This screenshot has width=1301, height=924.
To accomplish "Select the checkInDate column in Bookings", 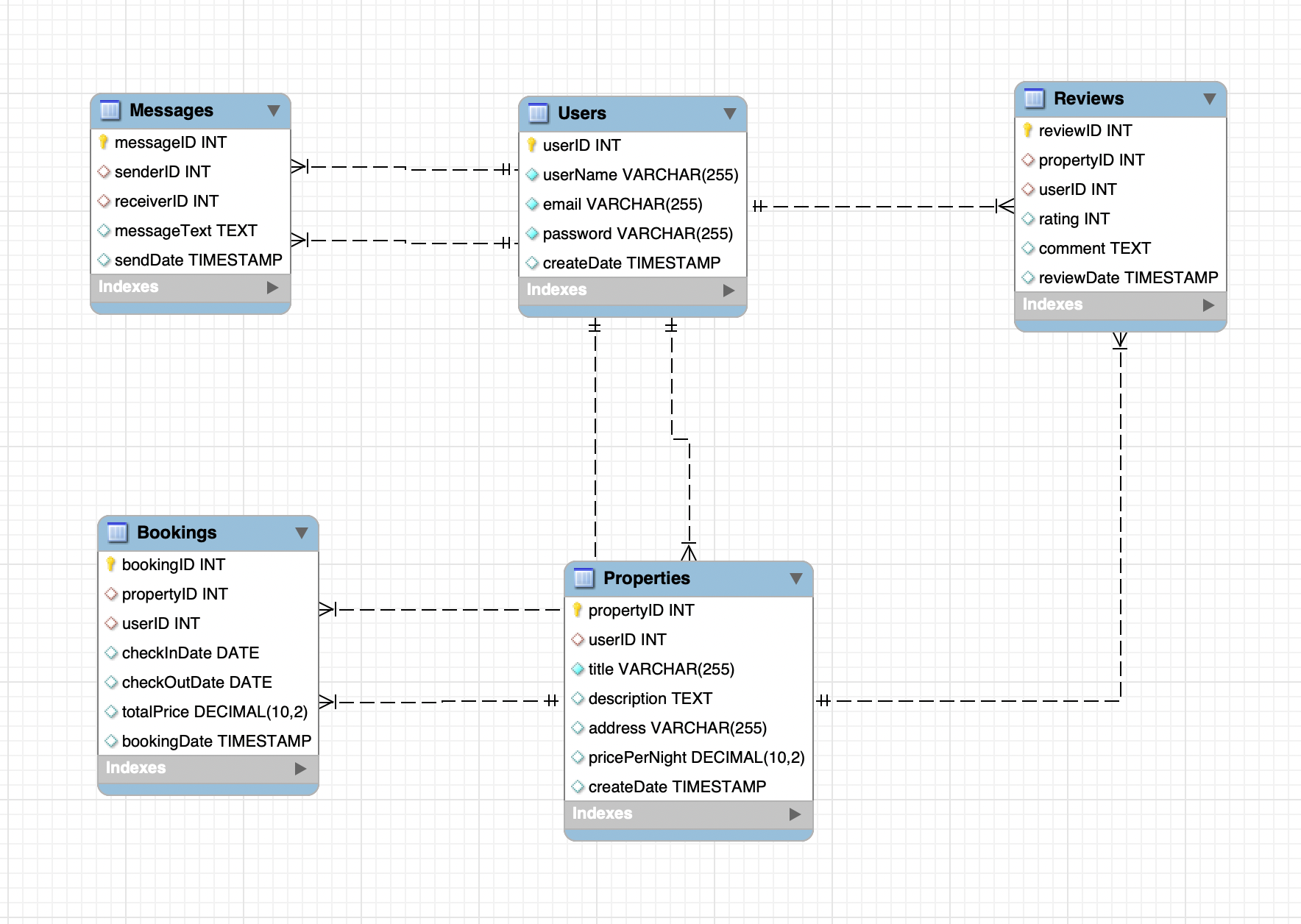I will pos(190,653).
